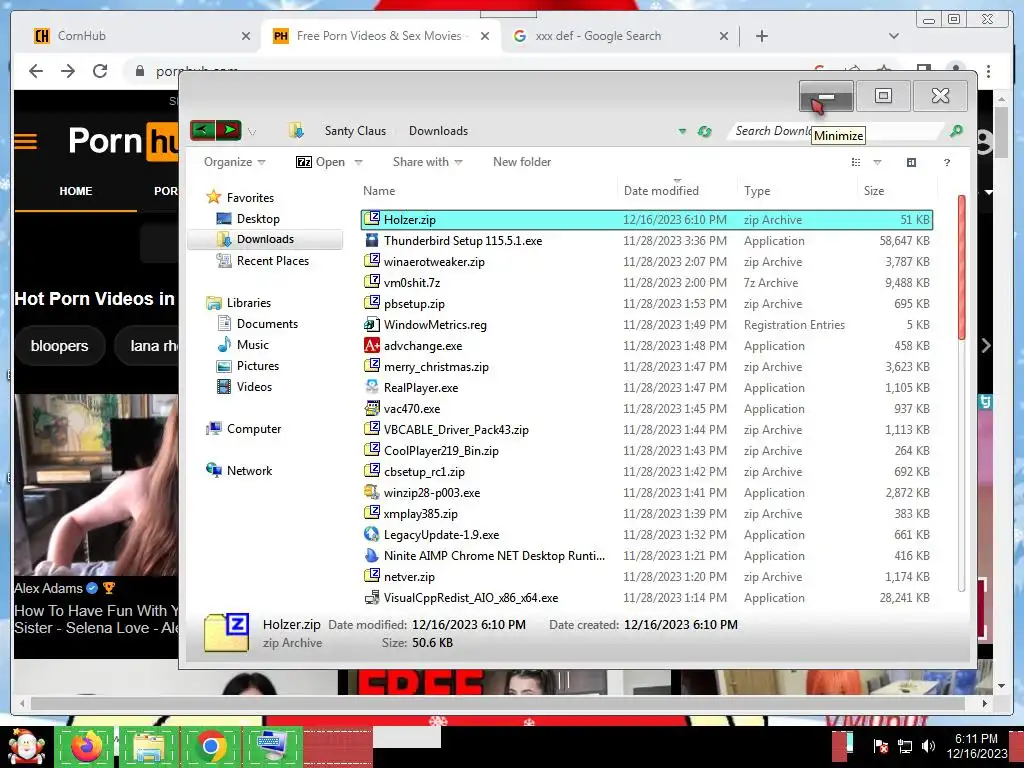Create a New folder

[522, 162]
